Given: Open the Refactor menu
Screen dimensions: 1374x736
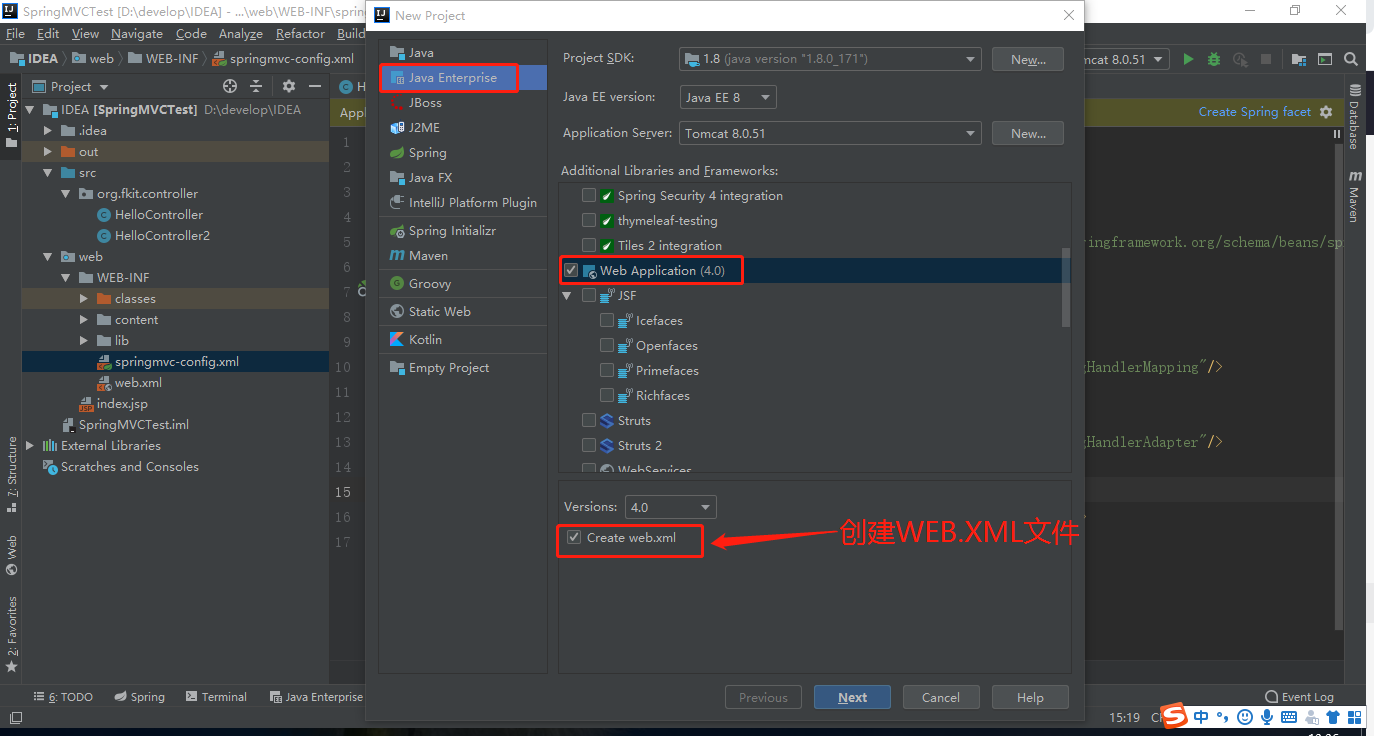Looking at the screenshot, I should click(300, 33).
